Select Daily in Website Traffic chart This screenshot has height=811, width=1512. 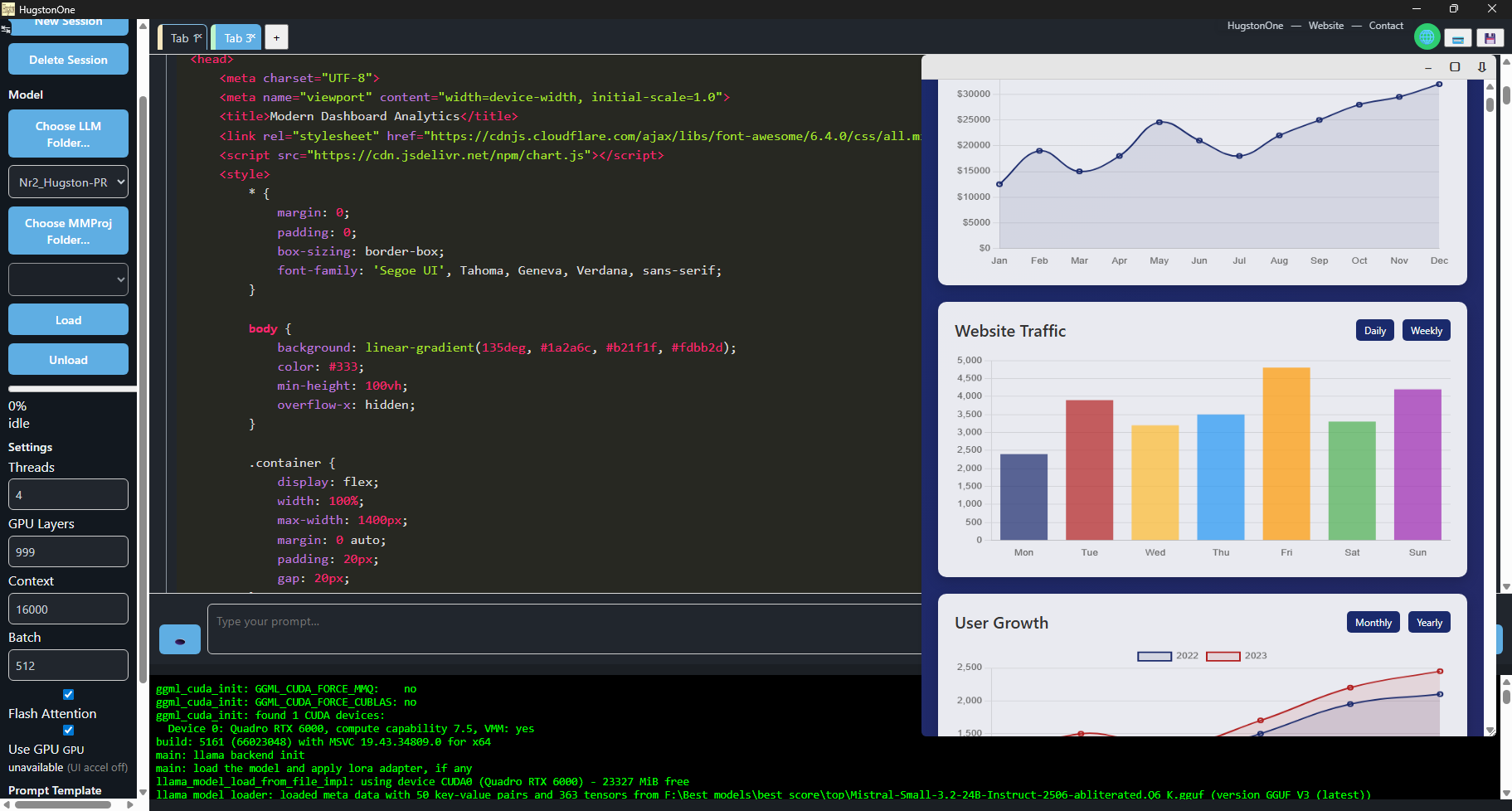(x=1375, y=330)
